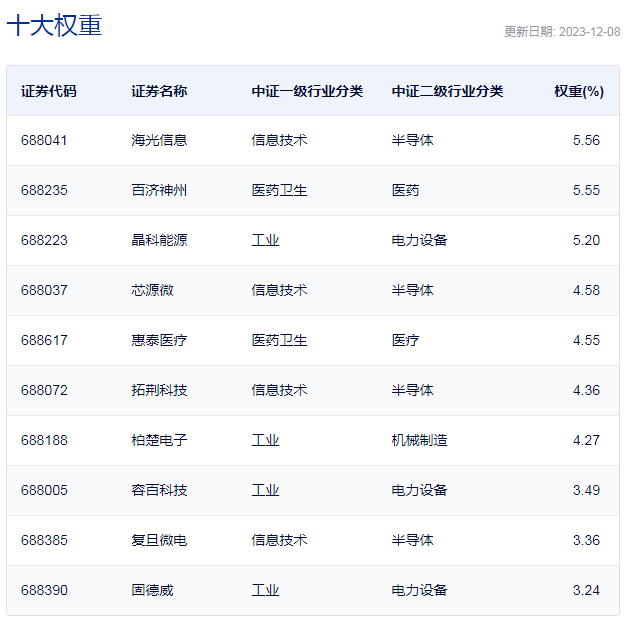Image resolution: width=628 pixels, height=630 pixels.
Task: Click 工业 in the 柏楚电子 row
Action: point(265,440)
